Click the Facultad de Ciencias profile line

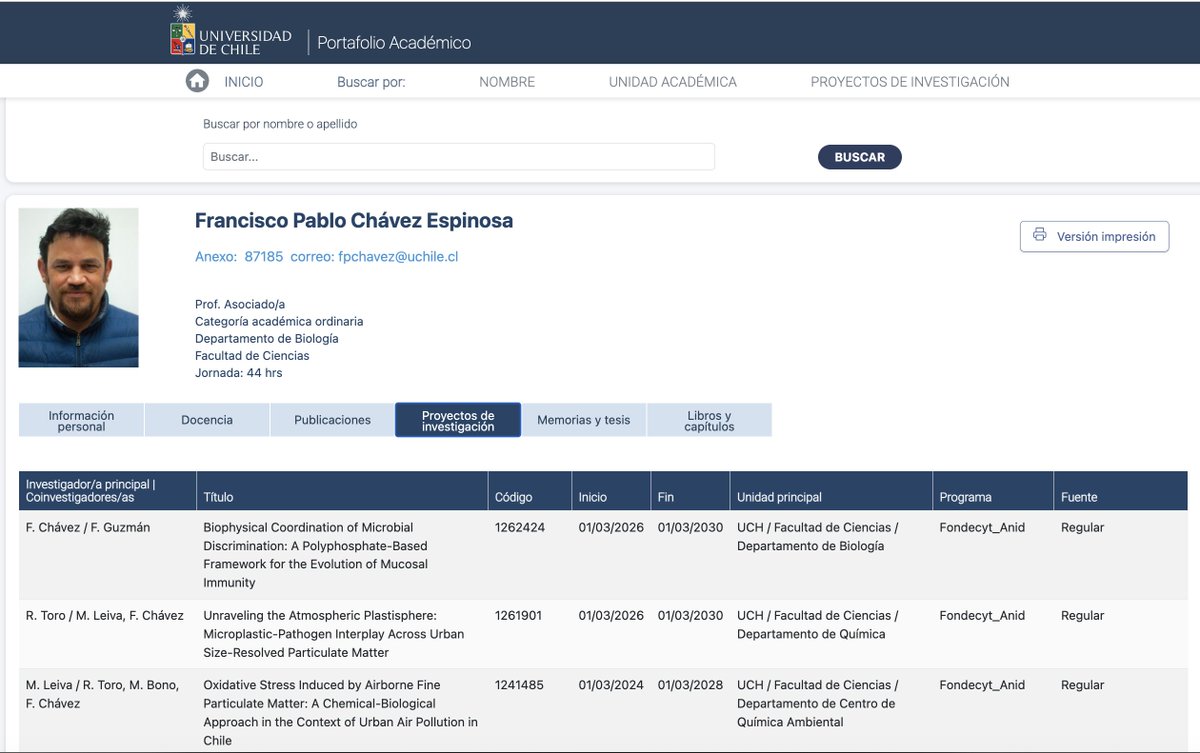click(x=252, y=355)
